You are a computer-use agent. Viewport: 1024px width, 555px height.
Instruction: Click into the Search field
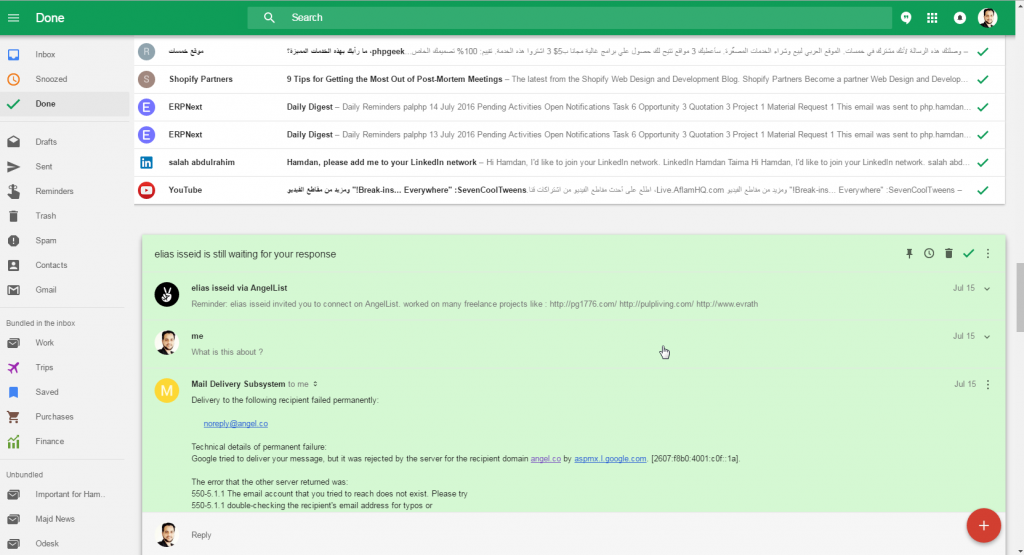569,18
